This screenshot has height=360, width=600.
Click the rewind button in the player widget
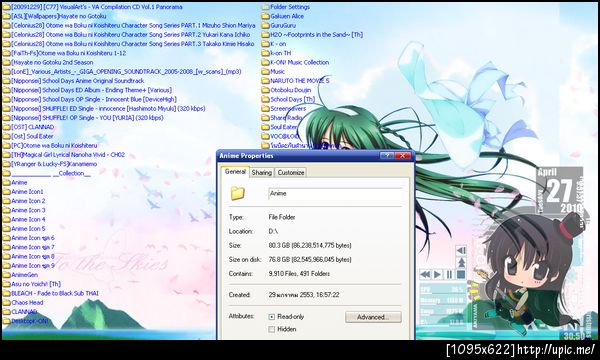[426, 274]
